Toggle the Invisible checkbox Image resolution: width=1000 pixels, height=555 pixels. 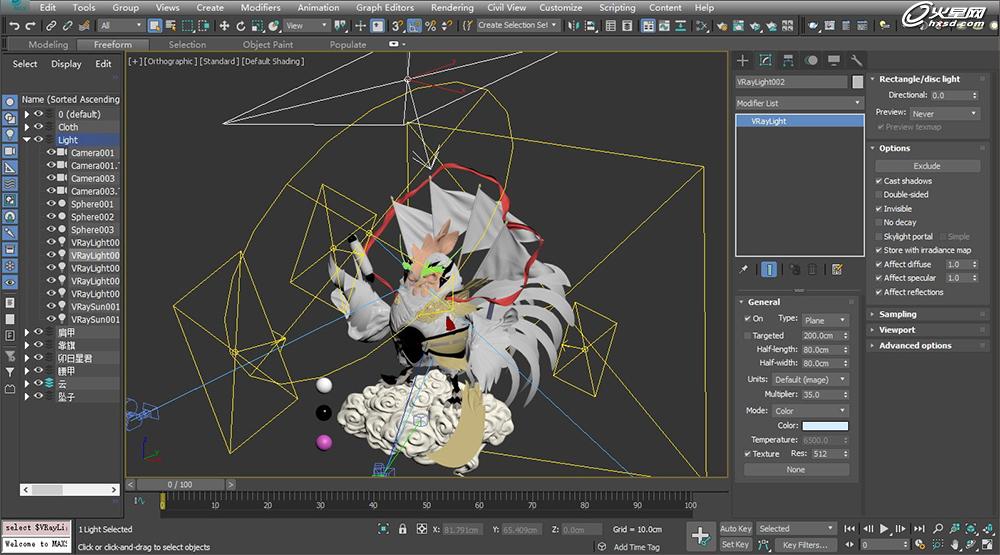[x=879, y=209]
